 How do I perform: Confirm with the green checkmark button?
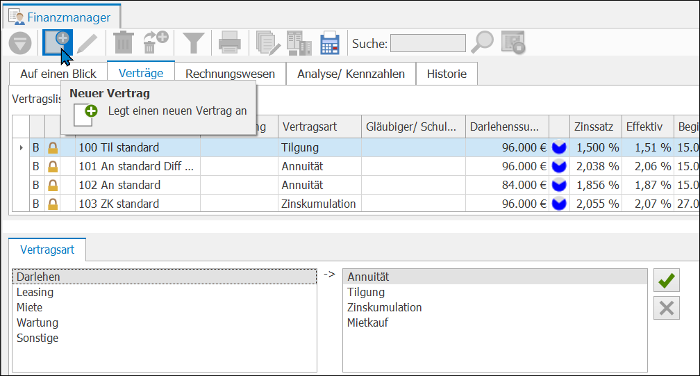click(667, 280)
